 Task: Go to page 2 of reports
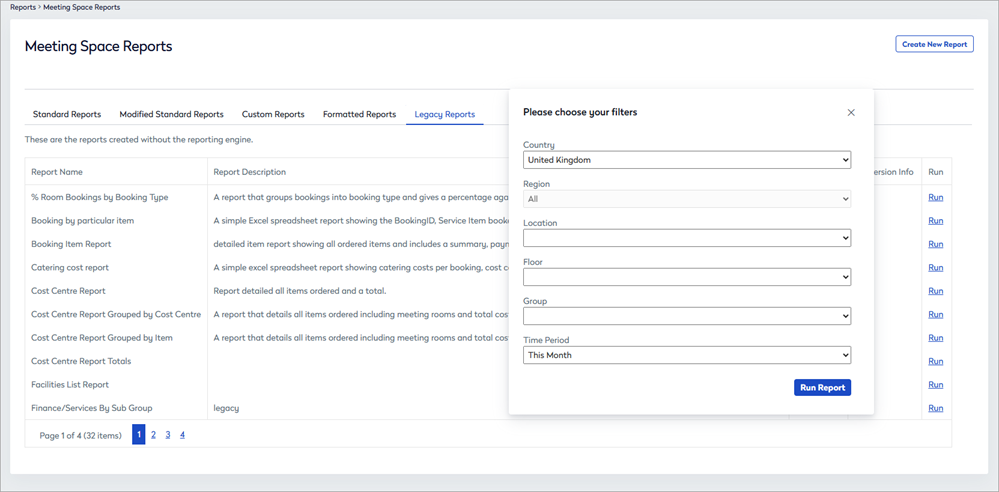click(153, 435)
